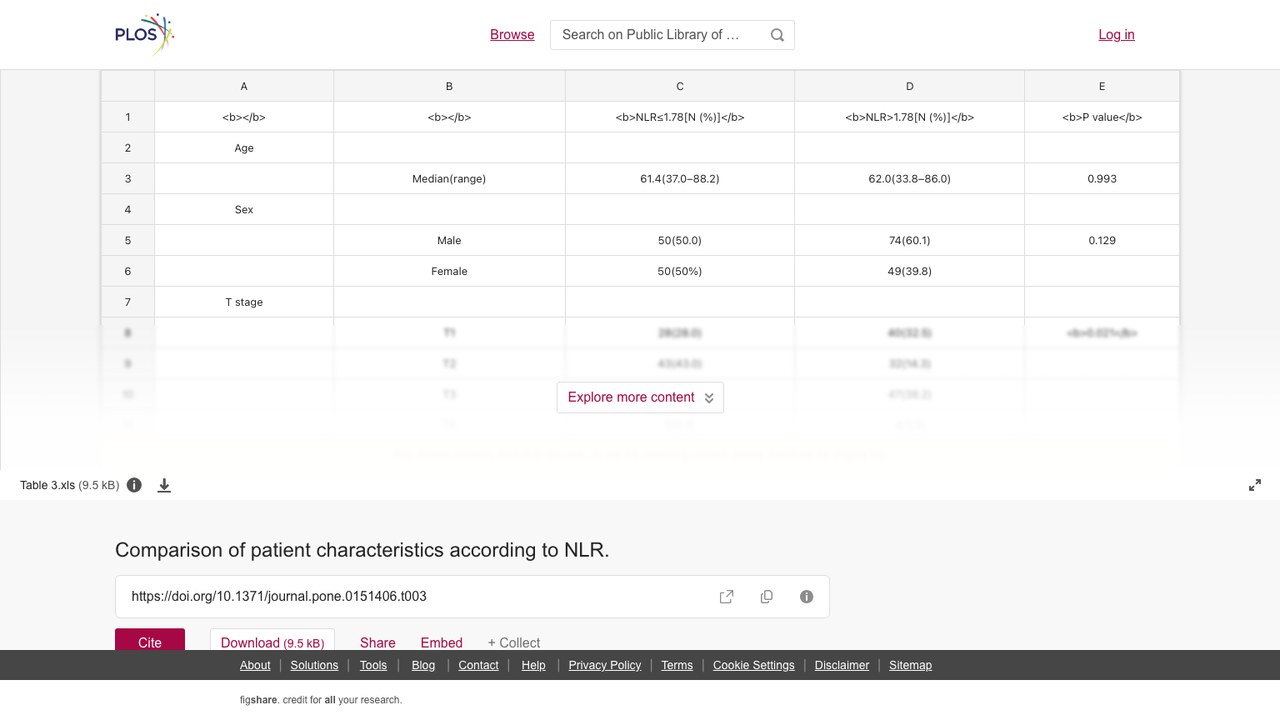Open the Privacy Policy footer link

click(x=605, y=665)
